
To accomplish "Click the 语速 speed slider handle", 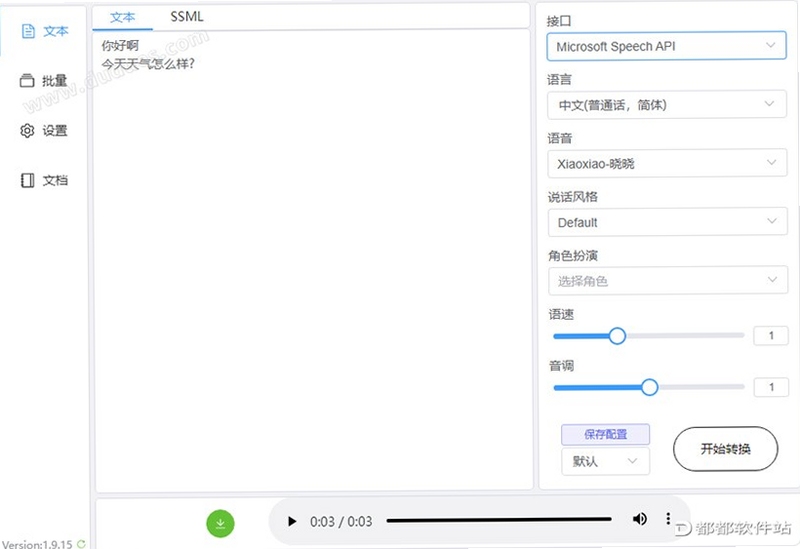I will click(617, 336).
